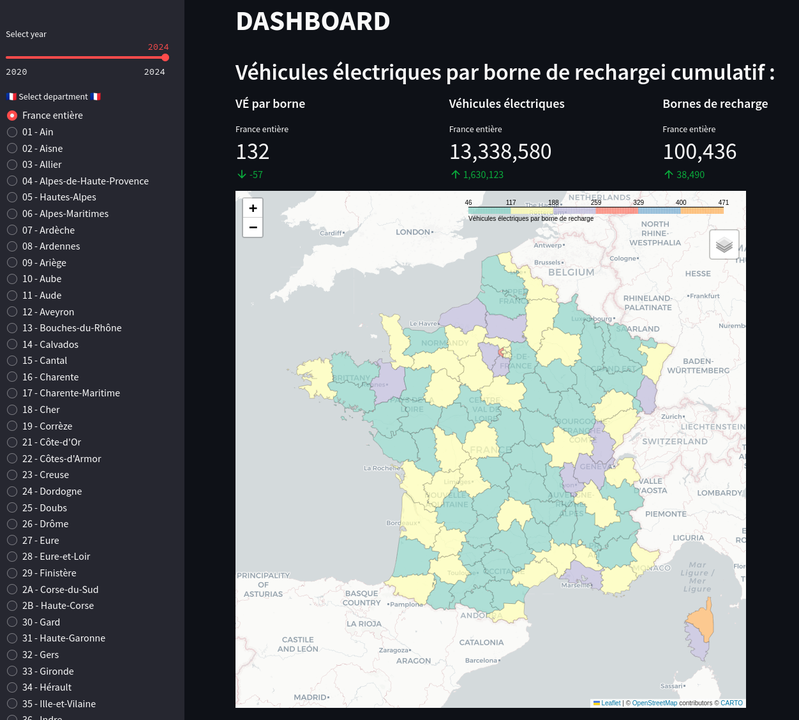
Task: Click the purple Corse-du-Sud region on map
Action: 697,642
